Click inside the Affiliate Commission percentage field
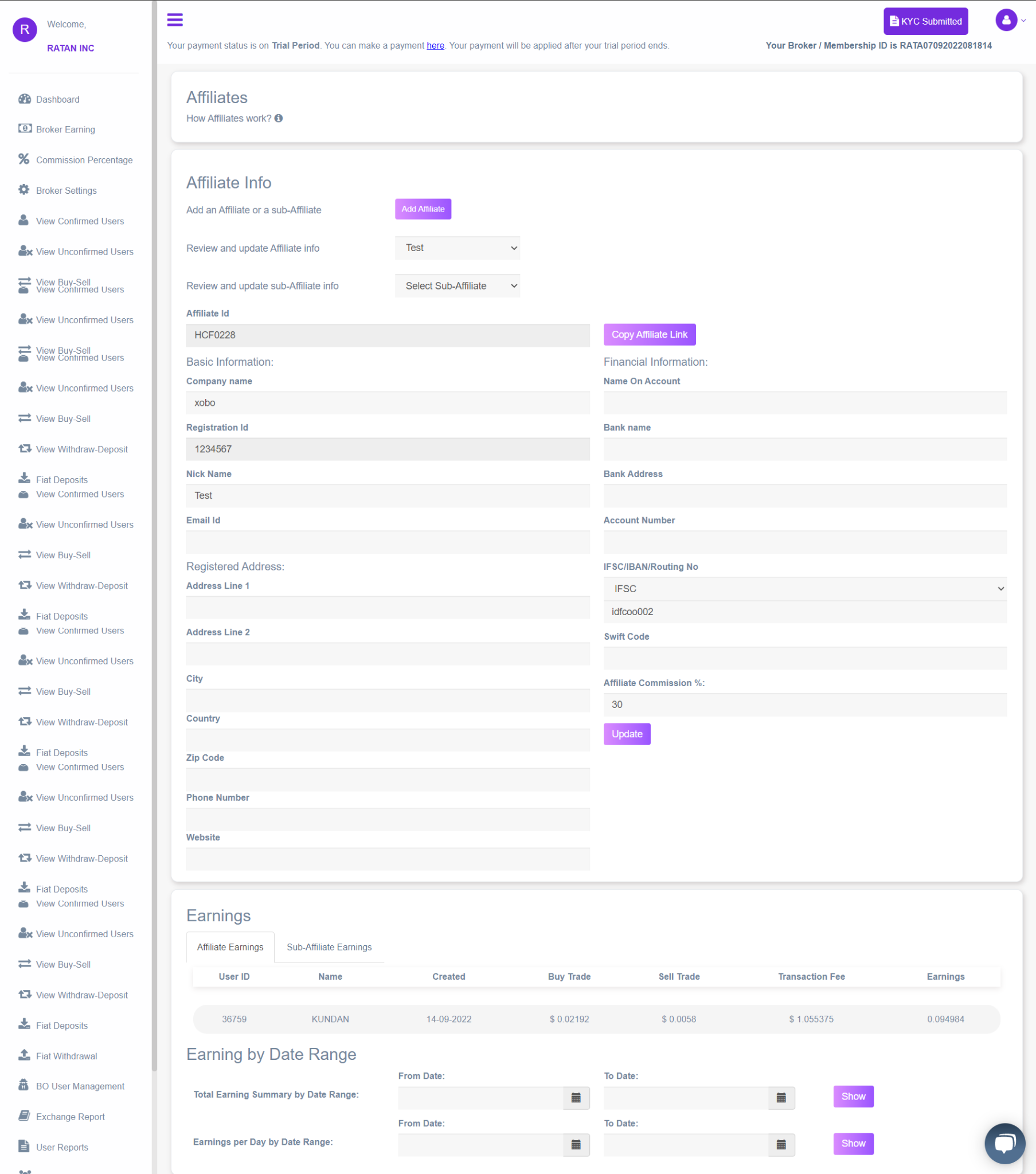Viewport: 1036px width, 1174px height. click(804, 704)
